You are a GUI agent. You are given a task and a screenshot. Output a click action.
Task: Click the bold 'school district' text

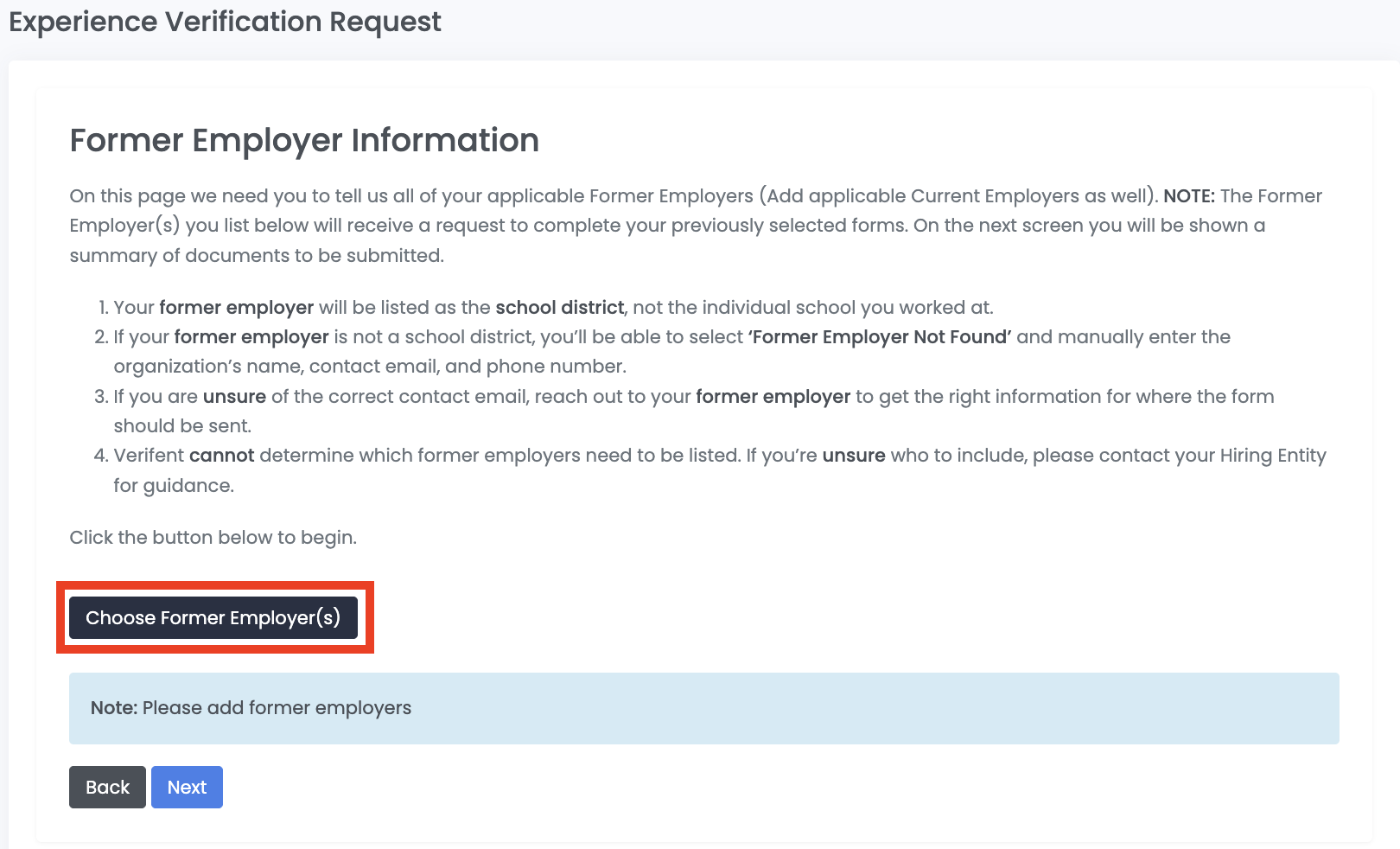pos(559,308)
